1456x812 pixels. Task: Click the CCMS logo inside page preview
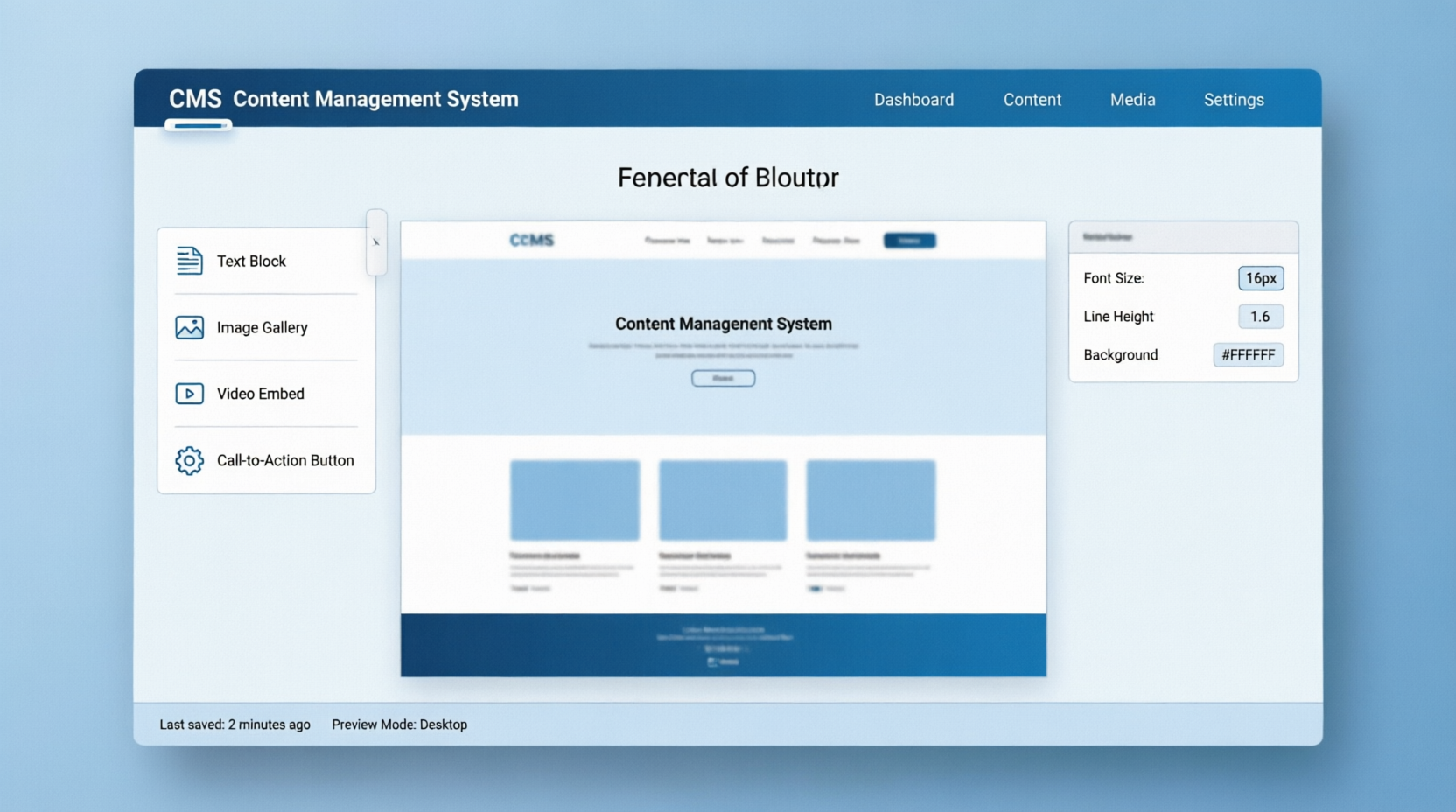click(531, 240)
